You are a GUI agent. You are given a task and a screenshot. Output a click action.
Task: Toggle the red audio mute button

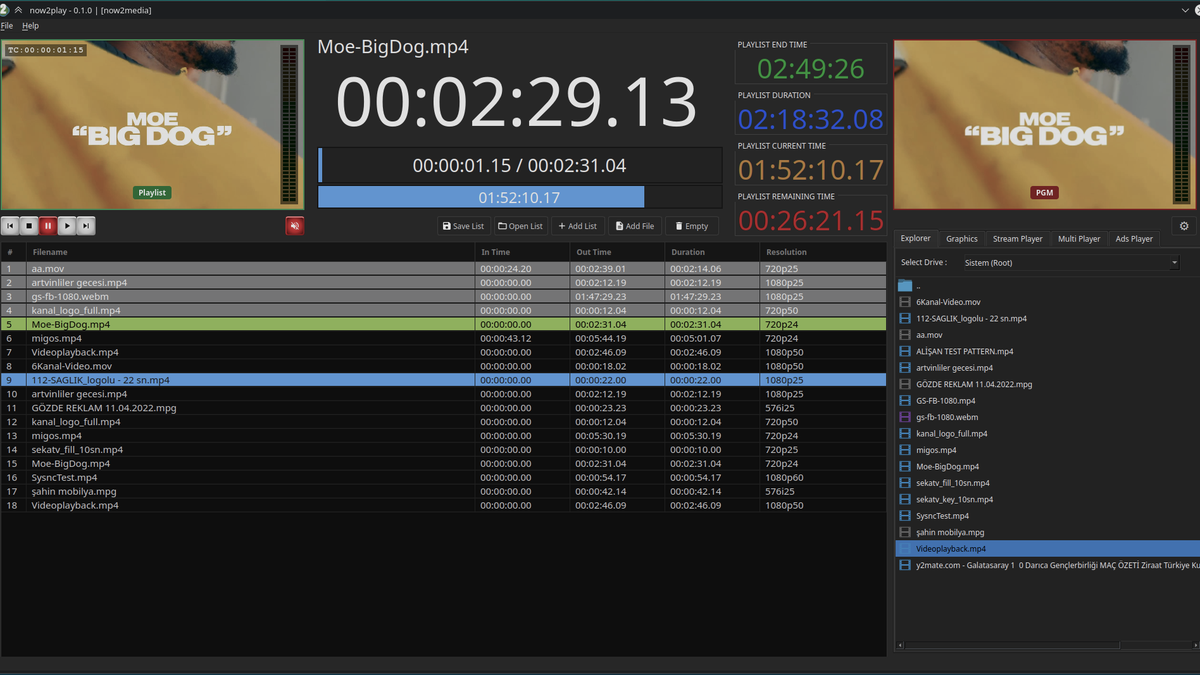click(x=294, y=227)
